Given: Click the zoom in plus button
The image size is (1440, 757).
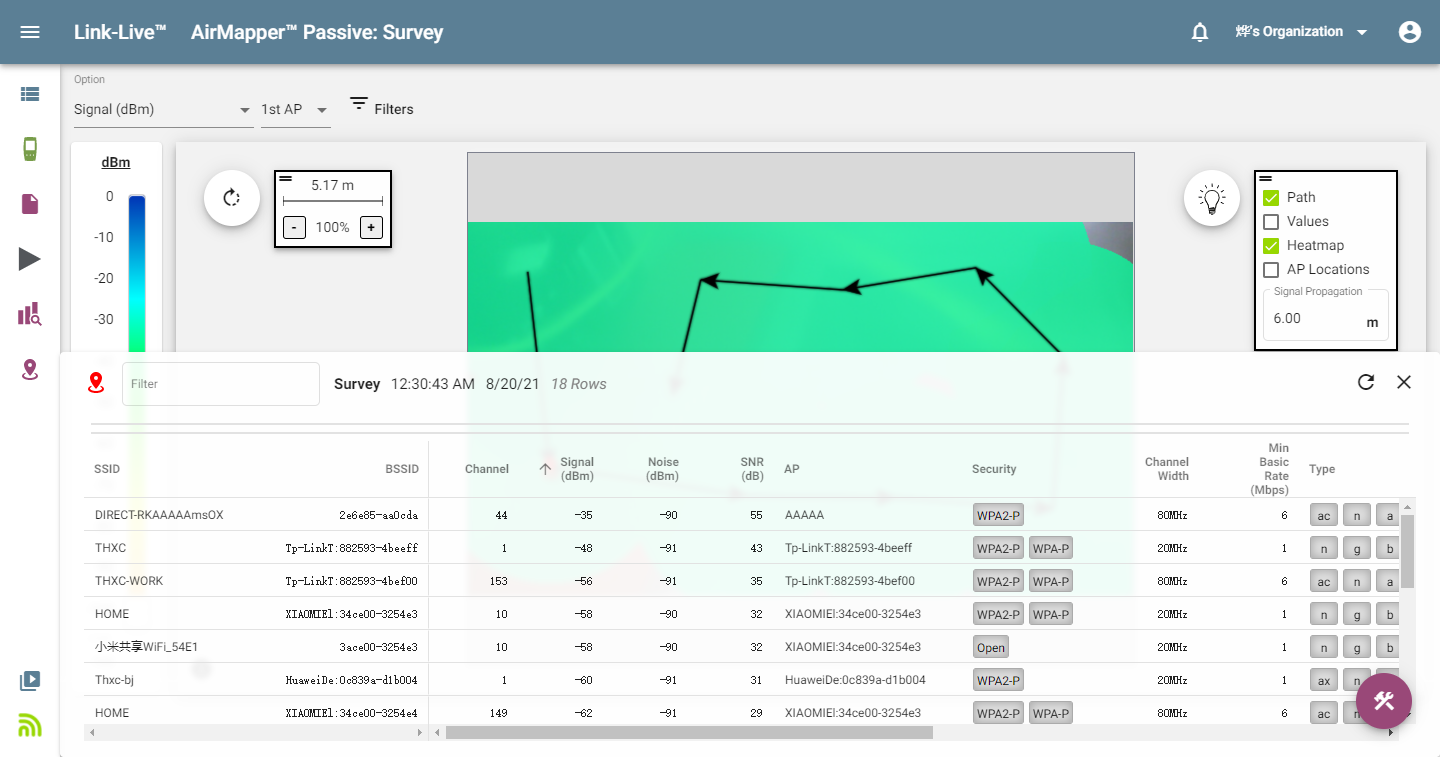Looking at the screenshot, I should tap(371, 227).
